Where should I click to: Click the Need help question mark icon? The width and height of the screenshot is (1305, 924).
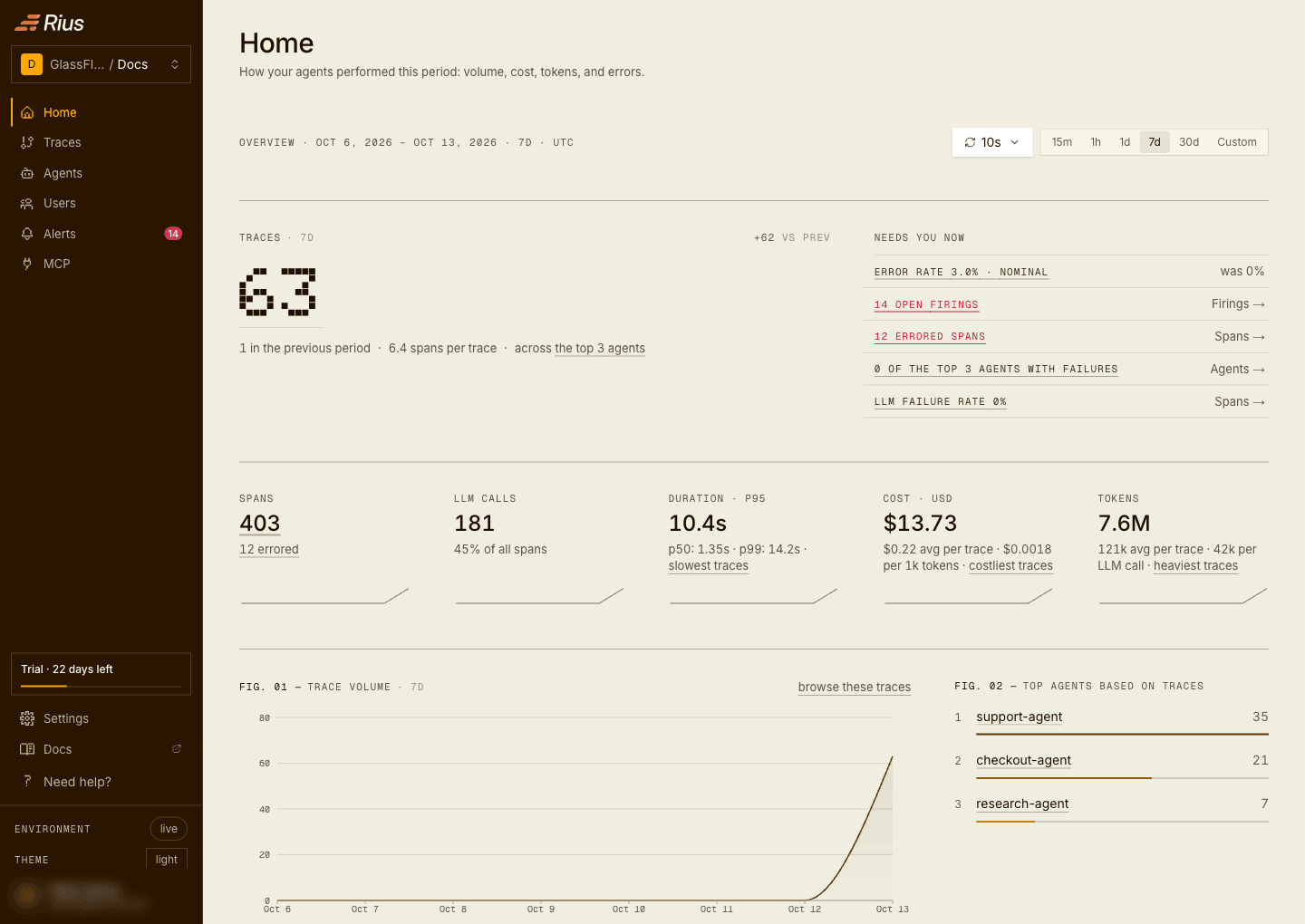[27, 781]
